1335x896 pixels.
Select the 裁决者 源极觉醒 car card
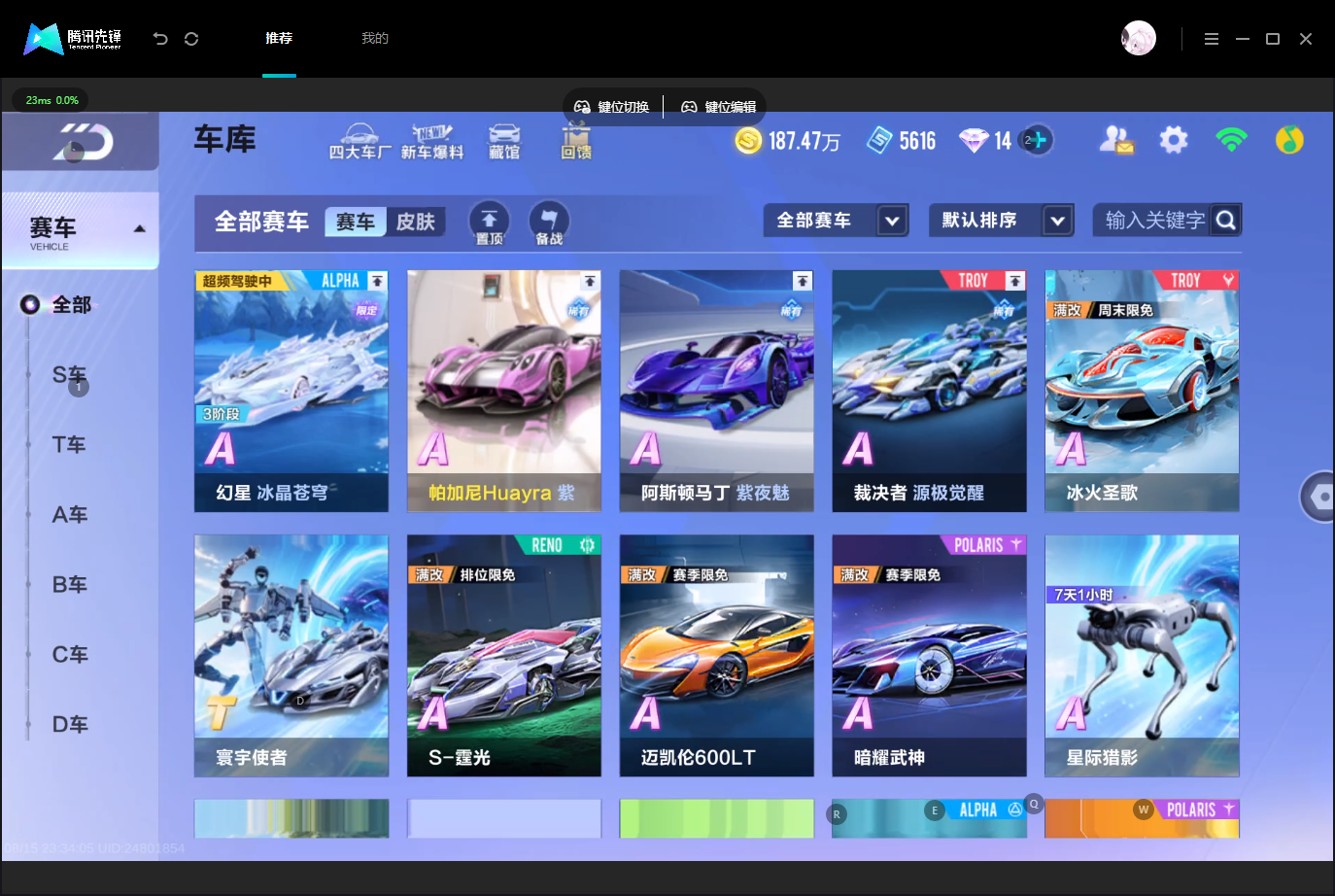pyautogui.click(x=930, y=391)
